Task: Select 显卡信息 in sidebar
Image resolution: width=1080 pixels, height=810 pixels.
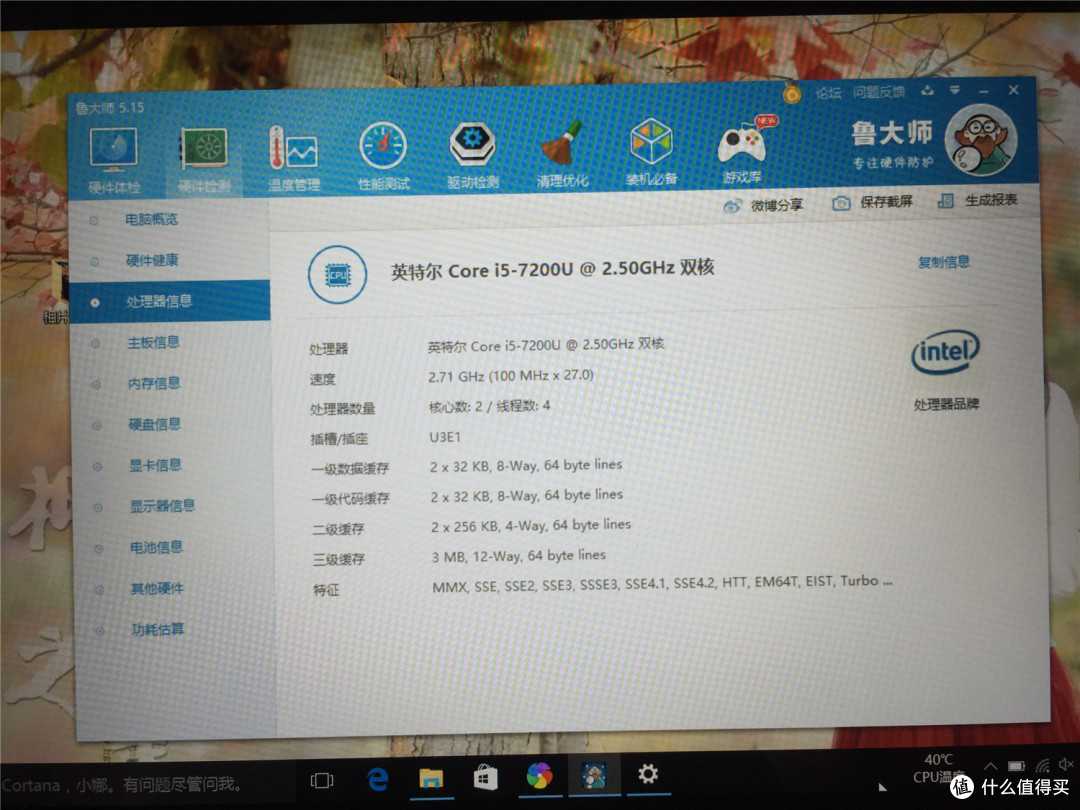Action: 156,465
